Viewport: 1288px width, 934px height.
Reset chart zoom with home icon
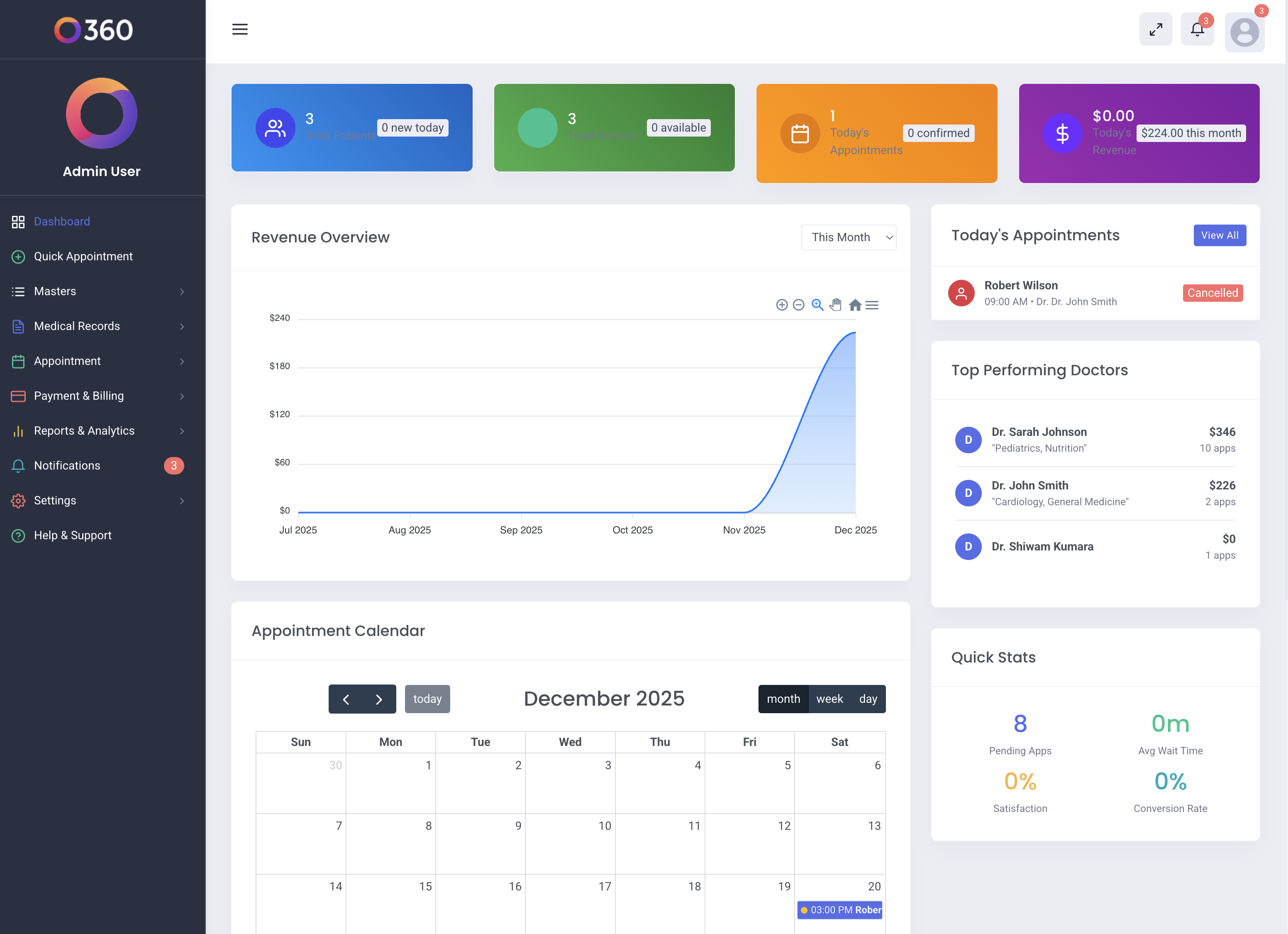click(x=855, y=305)
